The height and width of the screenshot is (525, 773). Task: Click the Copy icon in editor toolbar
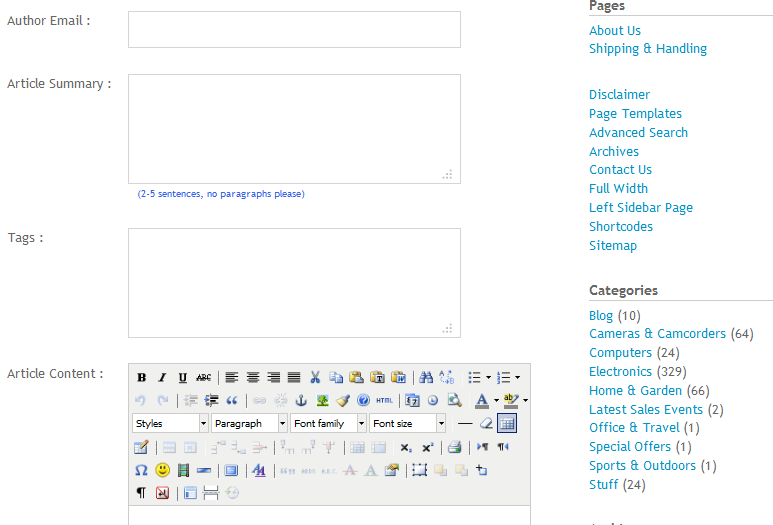336,378
